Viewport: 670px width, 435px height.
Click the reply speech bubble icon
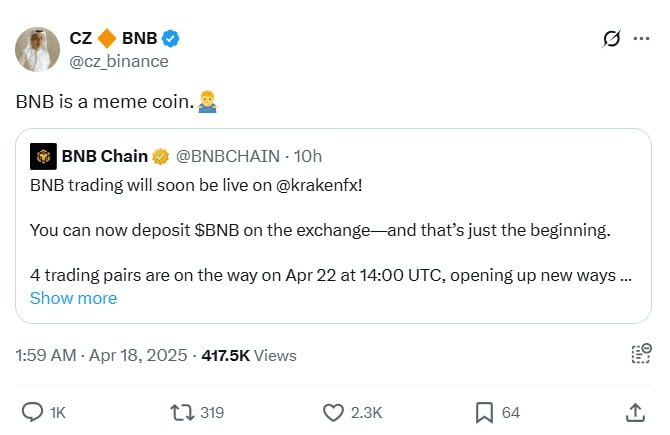32,412
